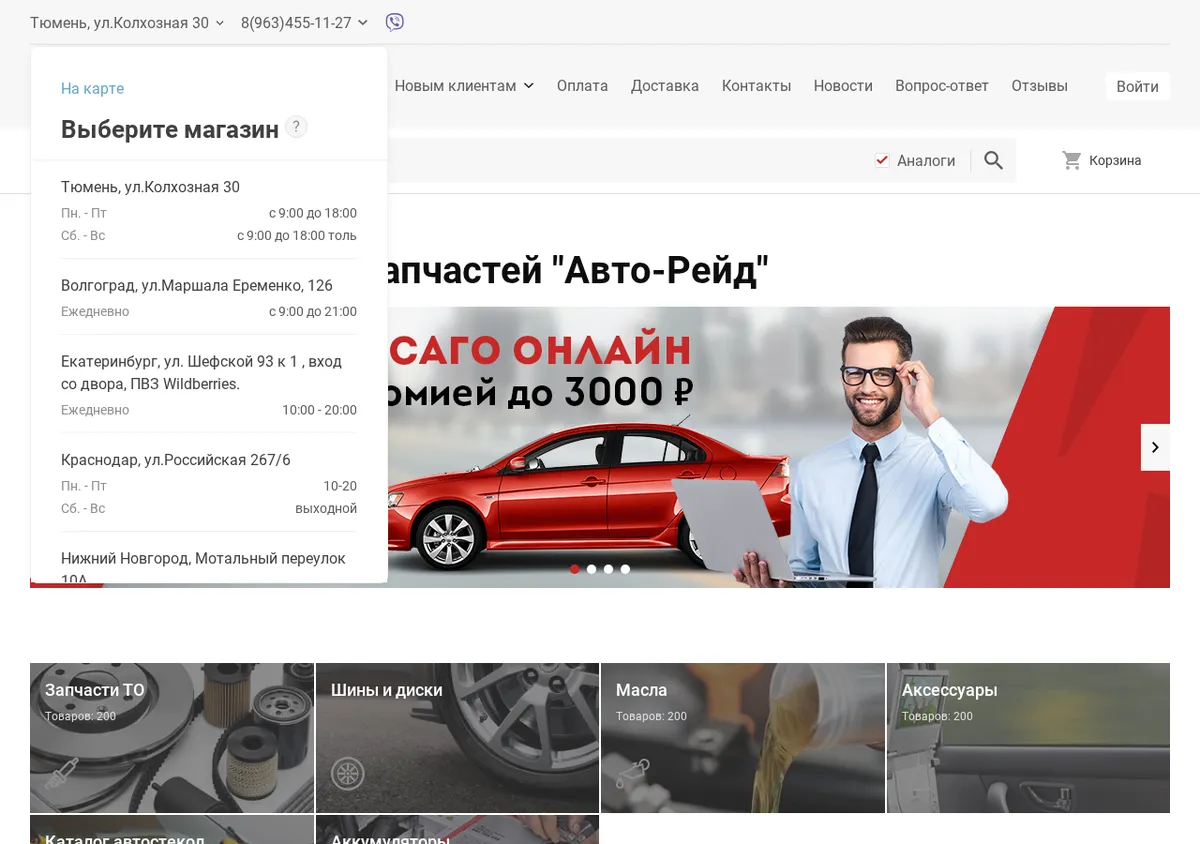The width and height of the screenshot is (1200, 844).
Task: Click the spark plug icon on Запчасти ТО
Action: (62, 773)
